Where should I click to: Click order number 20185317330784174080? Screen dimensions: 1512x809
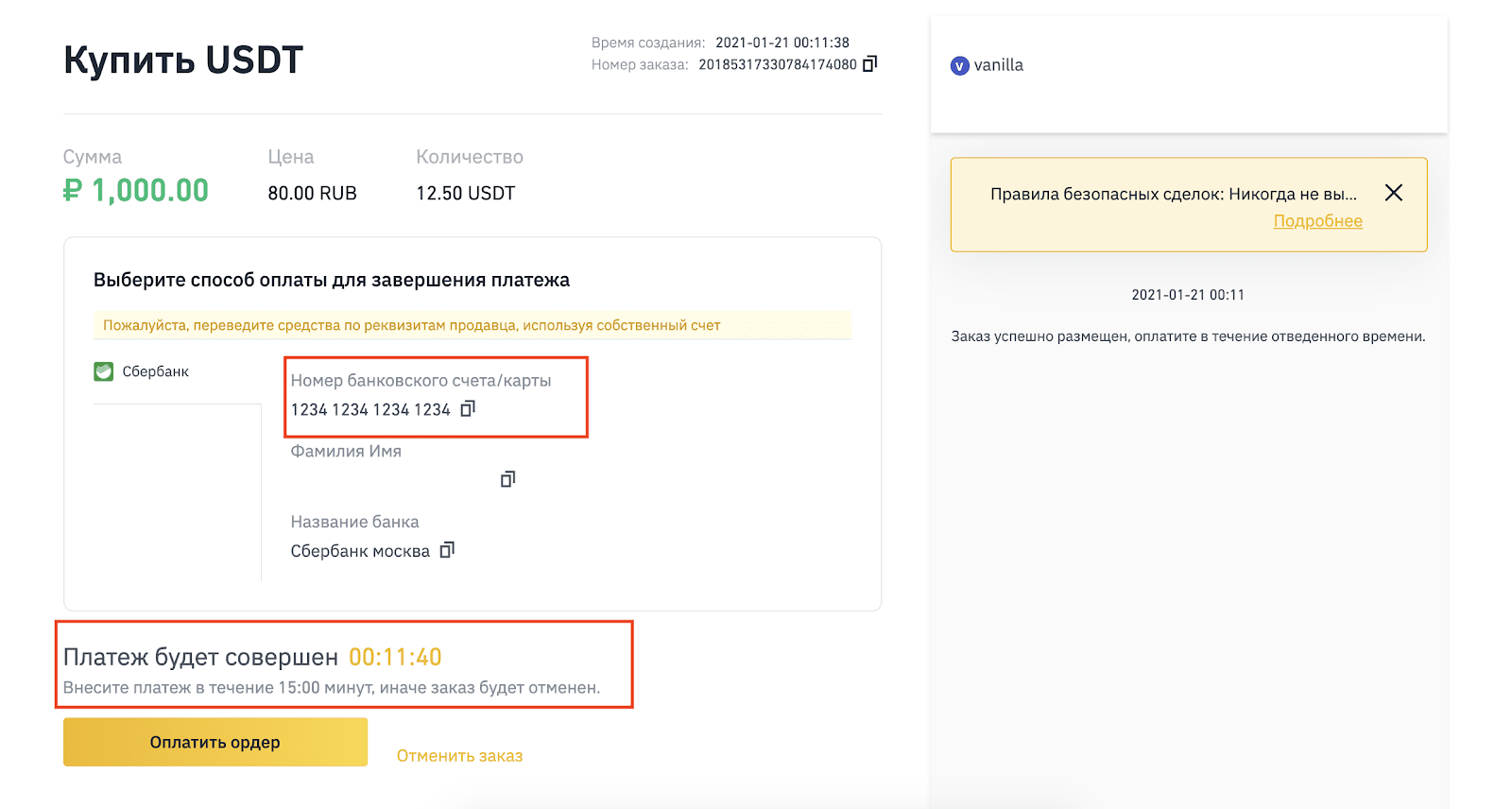[x=778, y=64]
